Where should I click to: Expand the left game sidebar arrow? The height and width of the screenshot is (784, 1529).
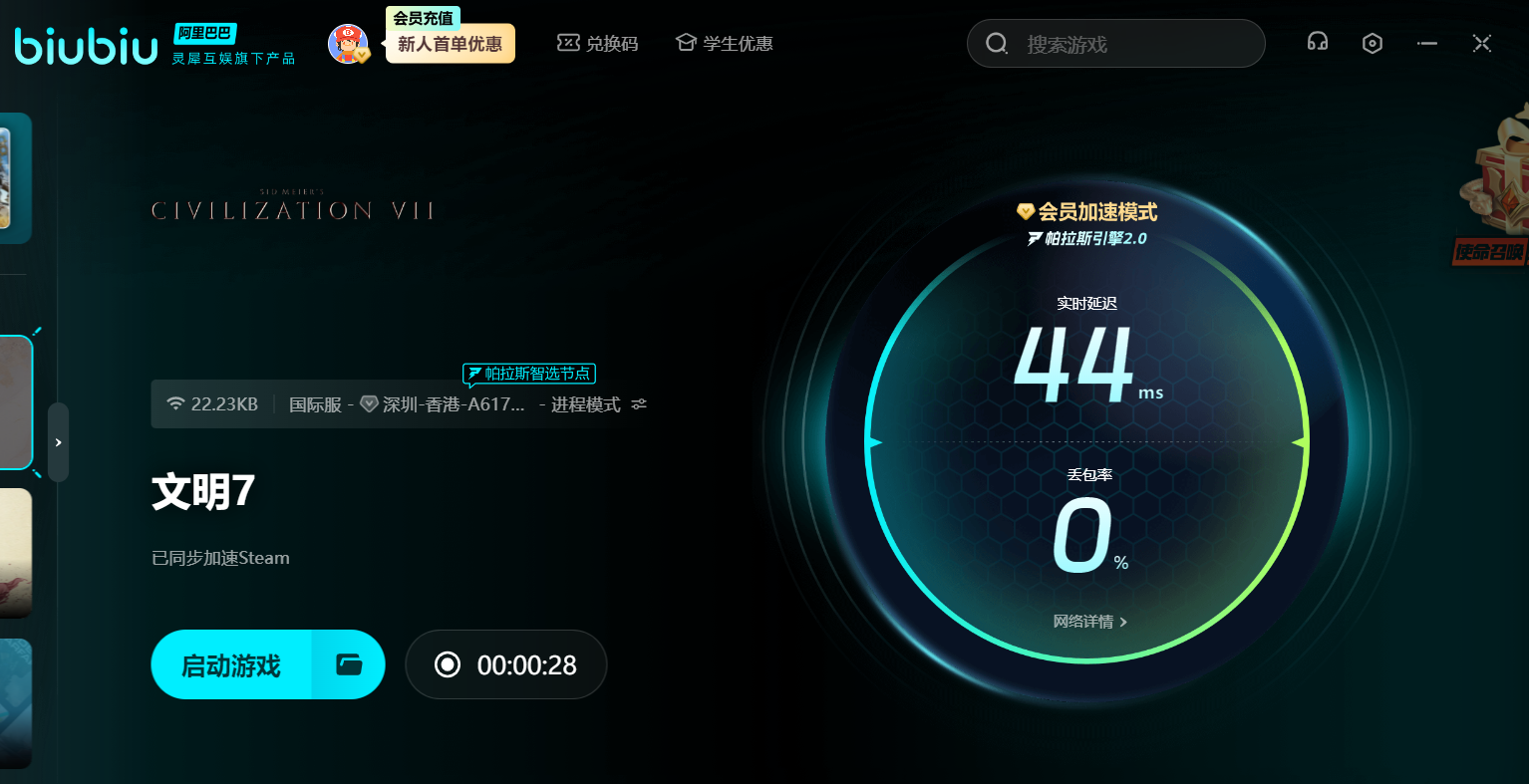point(59,442)
